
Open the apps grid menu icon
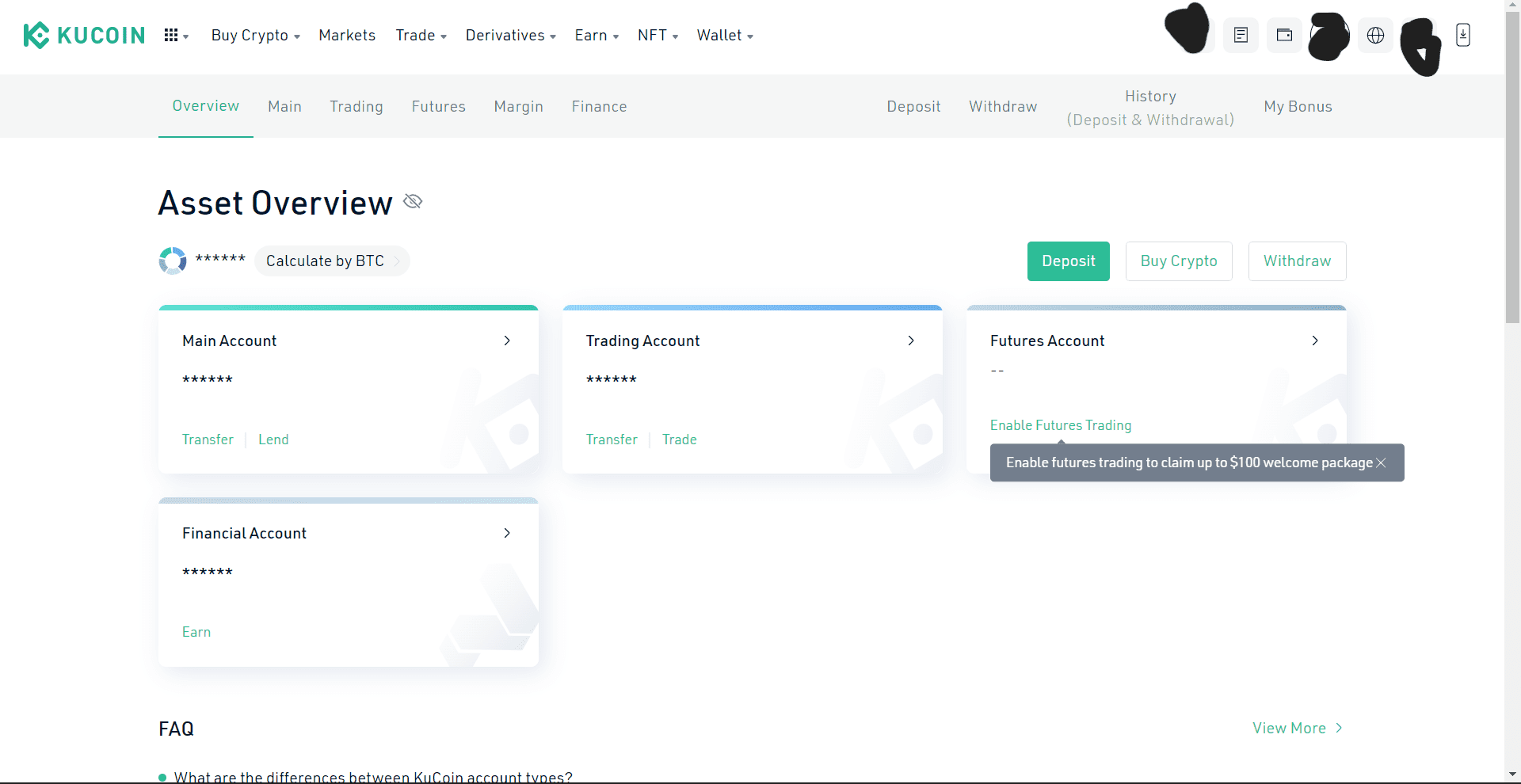pos(171,36)
